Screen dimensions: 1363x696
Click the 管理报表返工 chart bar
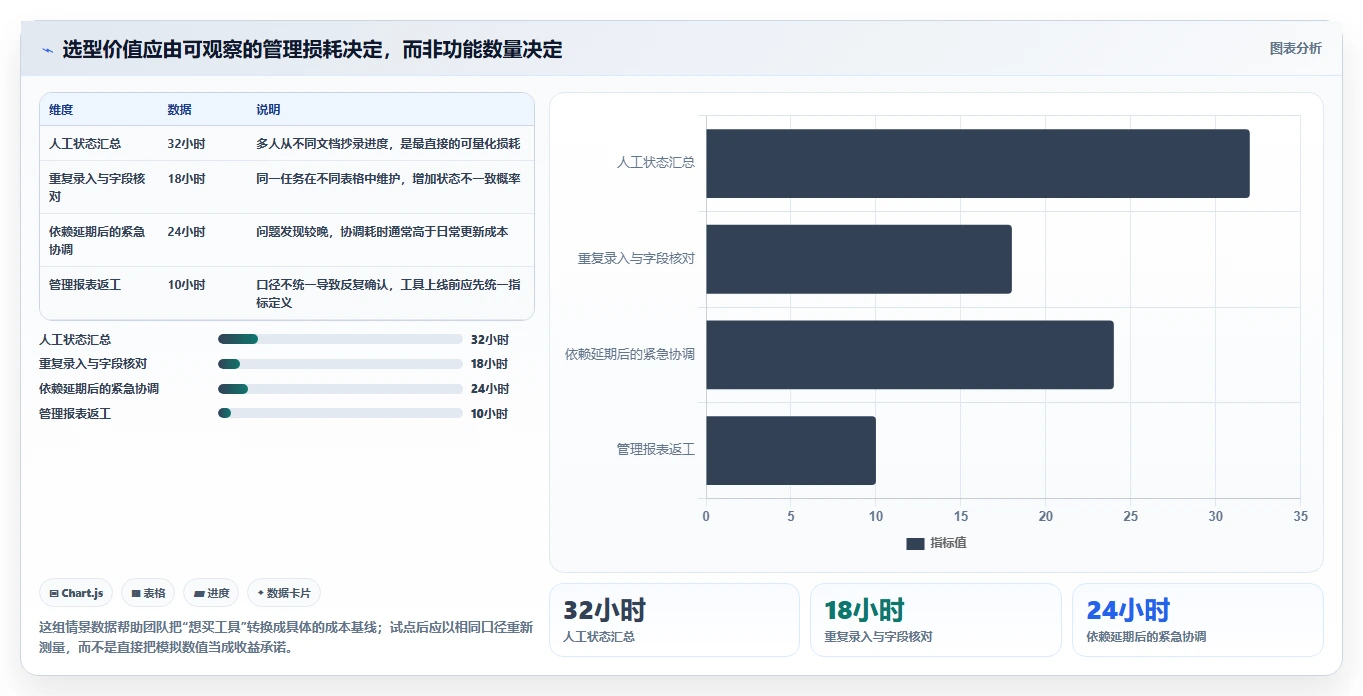click(791, 450)
